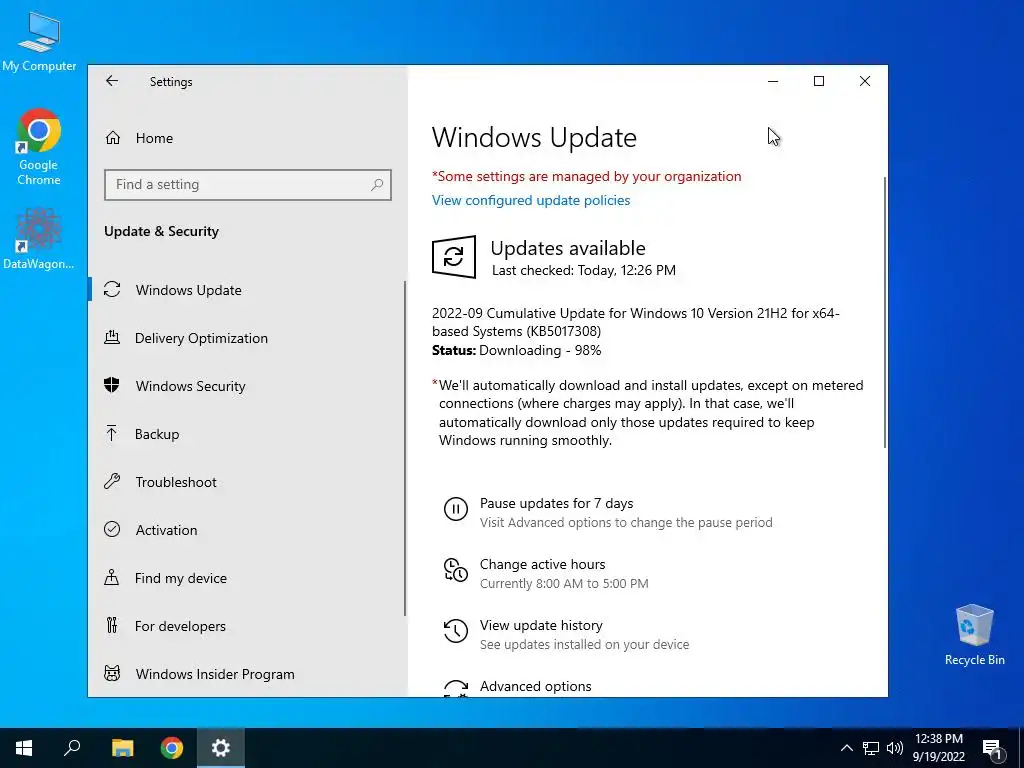Click the search magnifier in Find a setting
1024x768 pixels.
[377, 185]
